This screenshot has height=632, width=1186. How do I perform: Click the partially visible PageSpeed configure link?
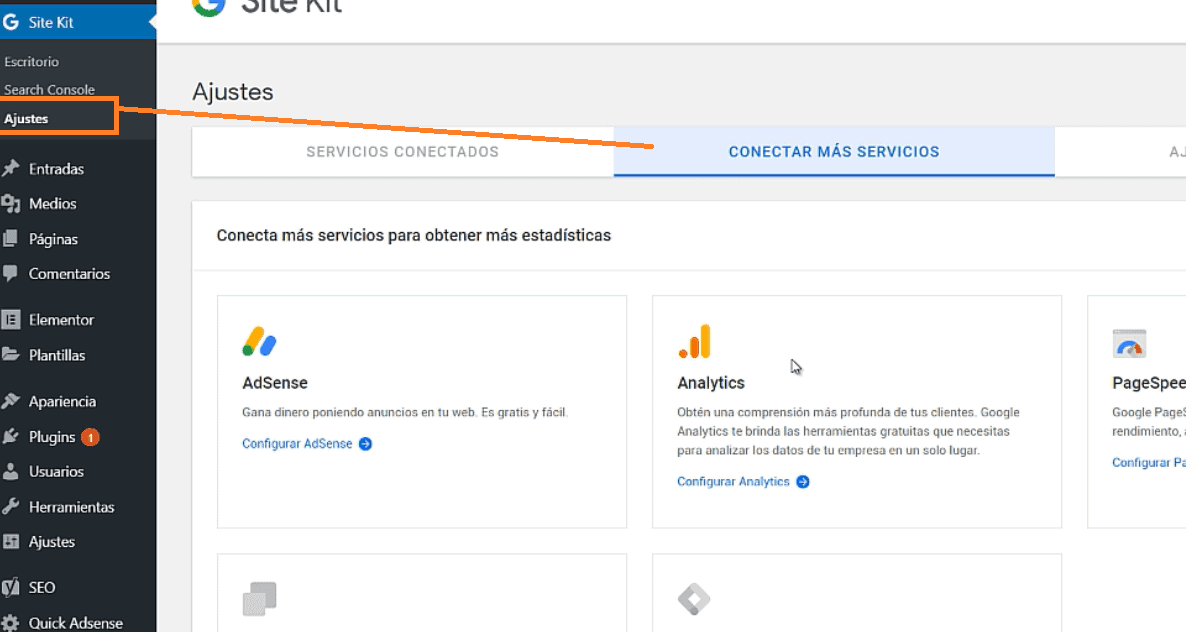pos(1148,463)
